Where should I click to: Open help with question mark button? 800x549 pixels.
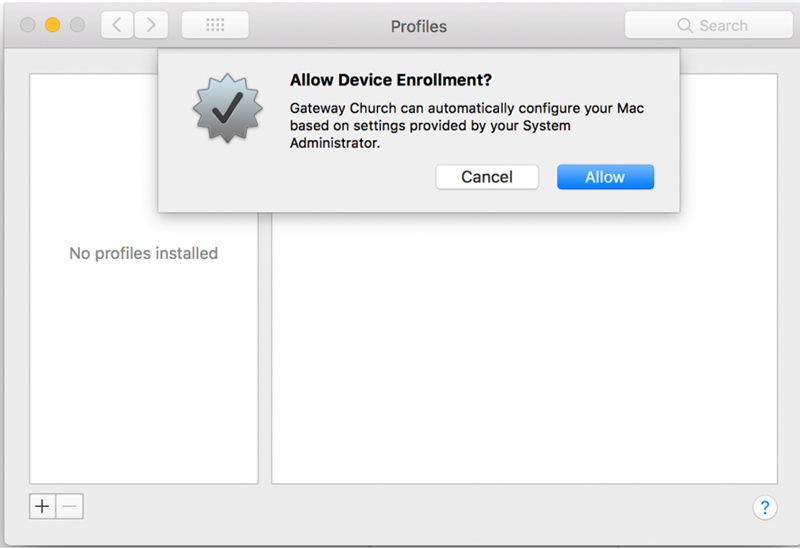coord(764,508)
